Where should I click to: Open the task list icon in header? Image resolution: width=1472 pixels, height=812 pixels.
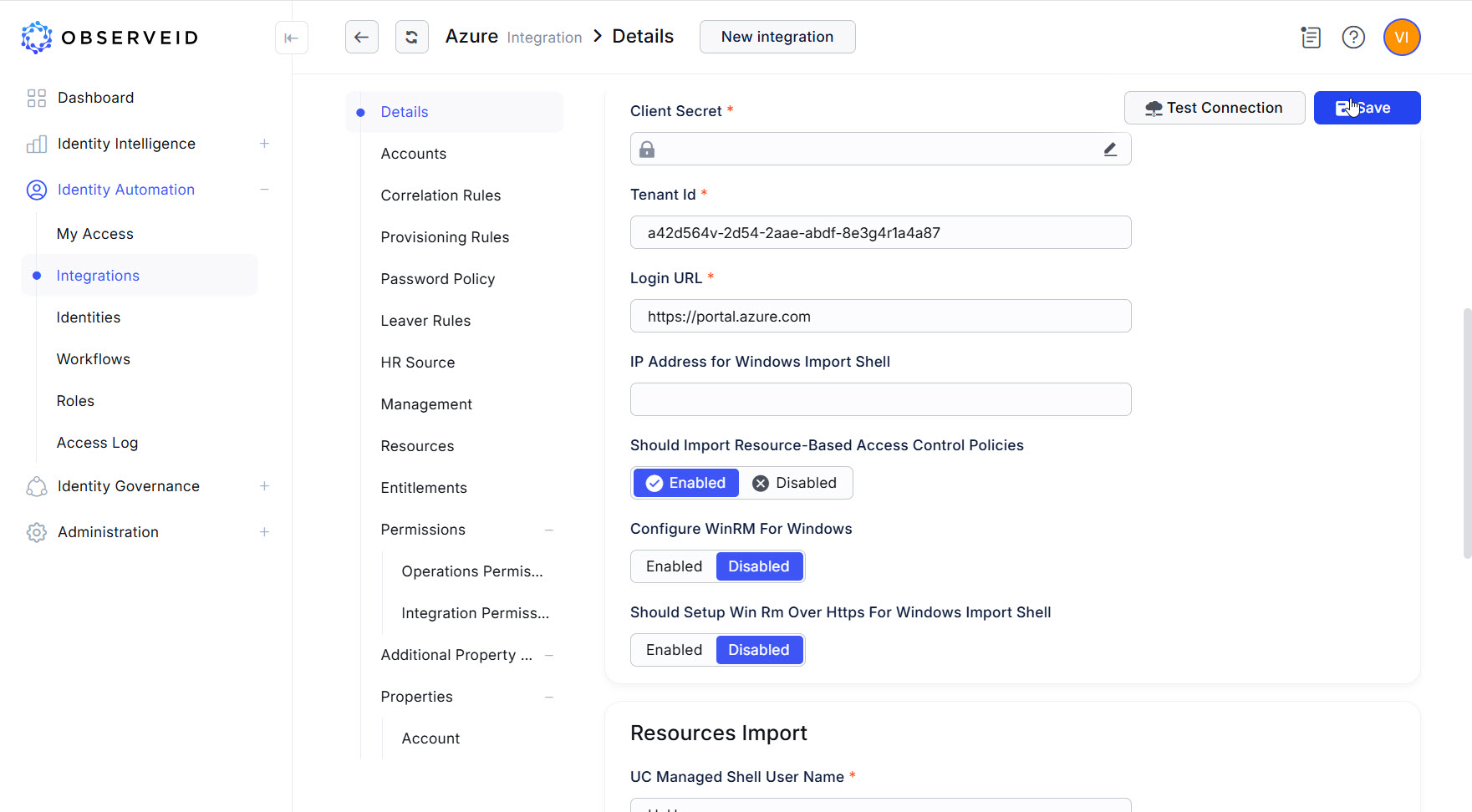tap(1310, 38)
